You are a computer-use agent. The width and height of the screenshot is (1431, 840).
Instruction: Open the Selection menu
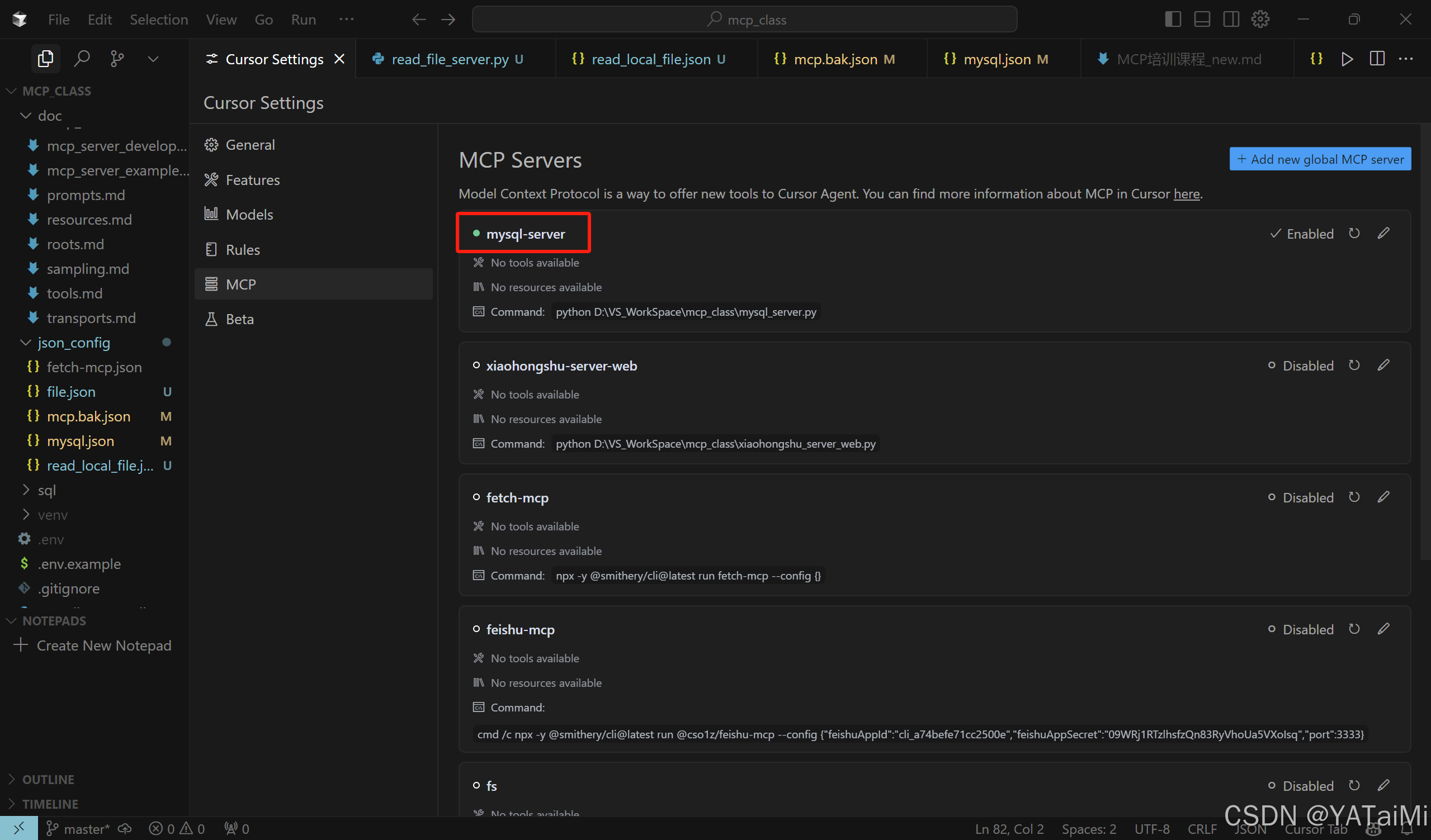(158, 20)
